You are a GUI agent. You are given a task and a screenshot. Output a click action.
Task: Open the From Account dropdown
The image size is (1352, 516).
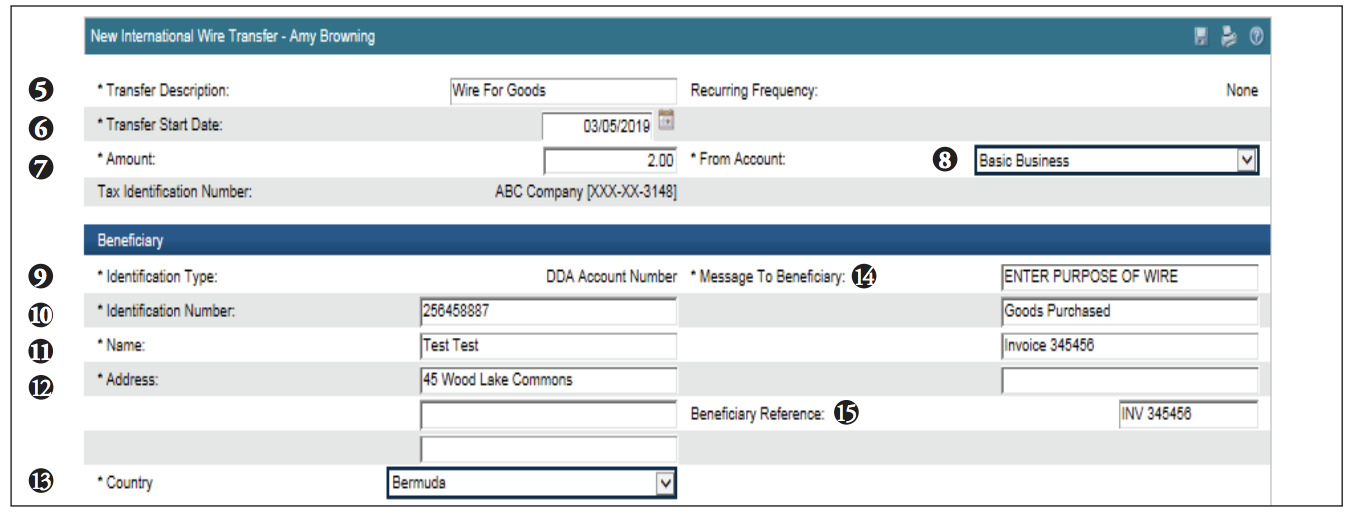point(1117,160)
